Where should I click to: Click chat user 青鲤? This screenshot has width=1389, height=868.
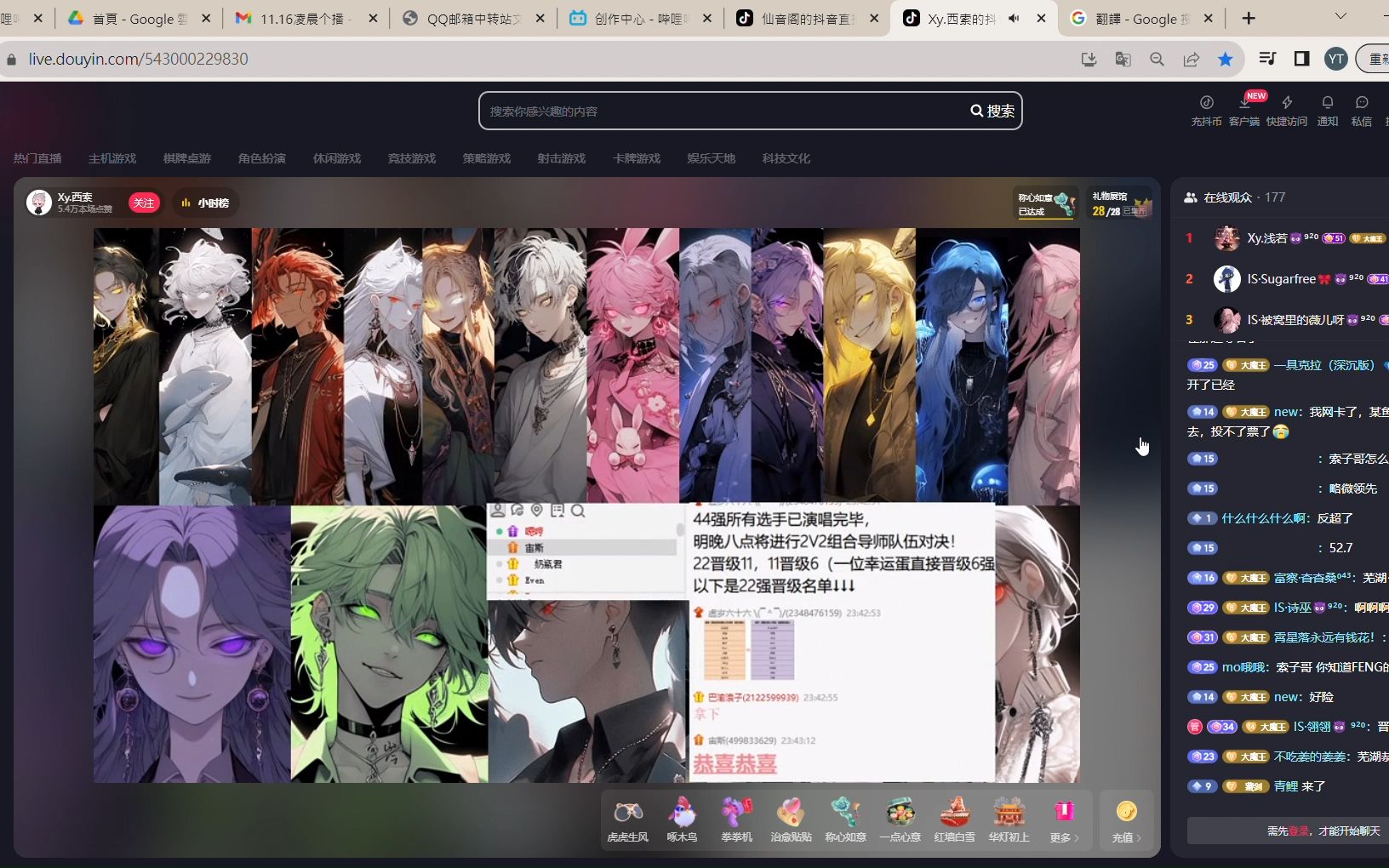[1285, 786]
